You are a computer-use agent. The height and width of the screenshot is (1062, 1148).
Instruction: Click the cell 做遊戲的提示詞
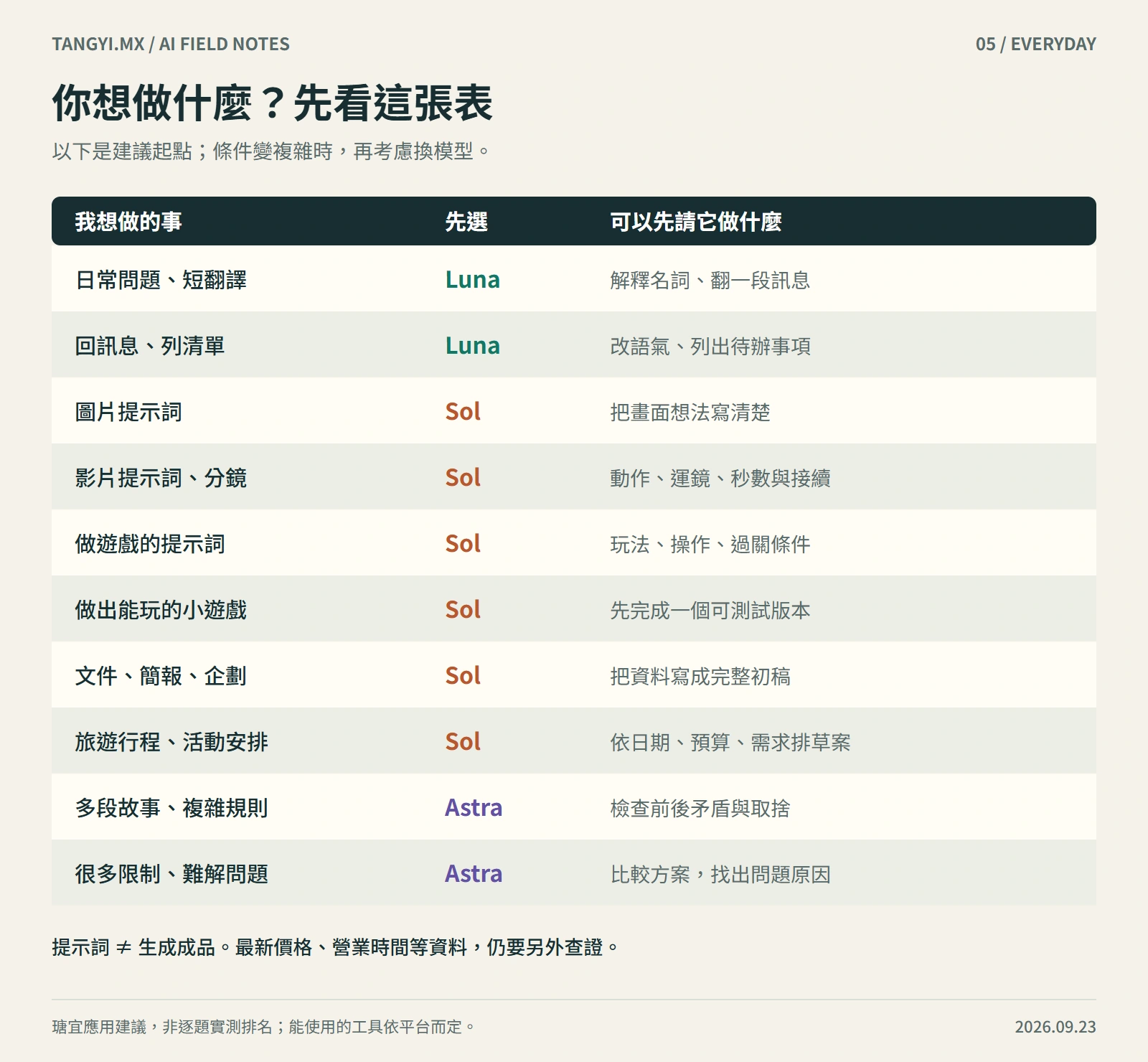(150, 544)
